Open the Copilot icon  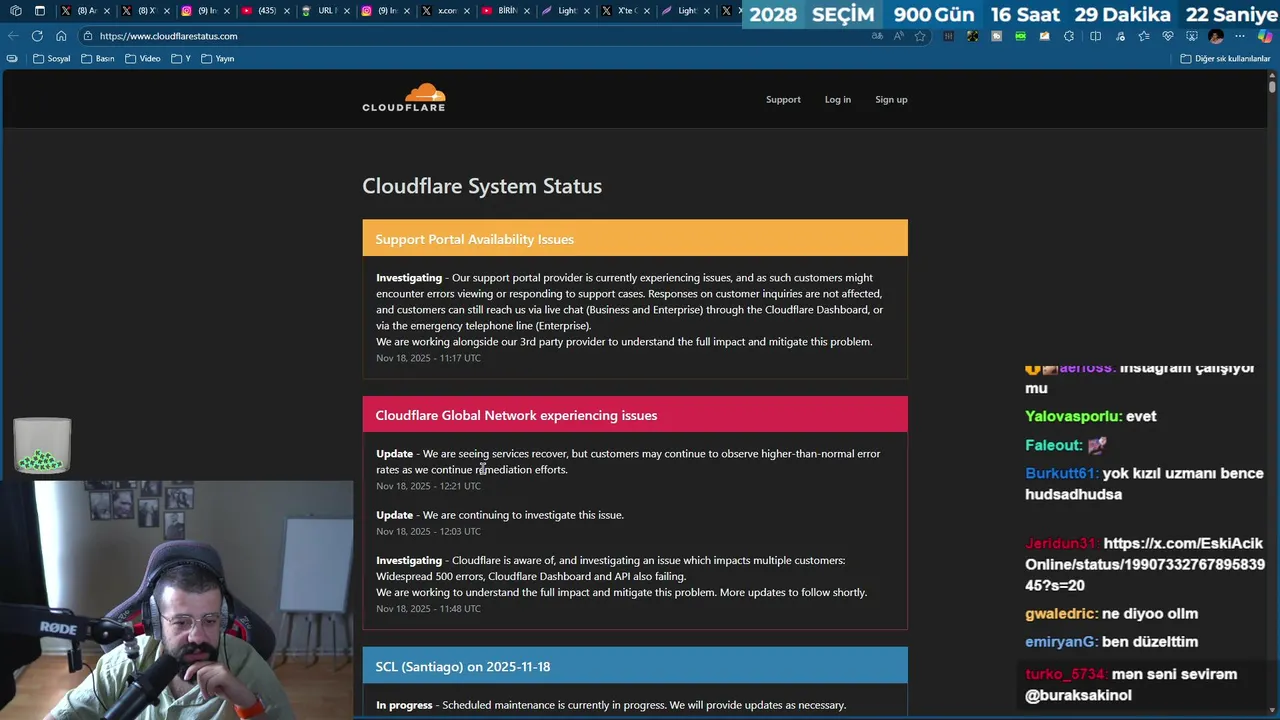[1265, 36]
